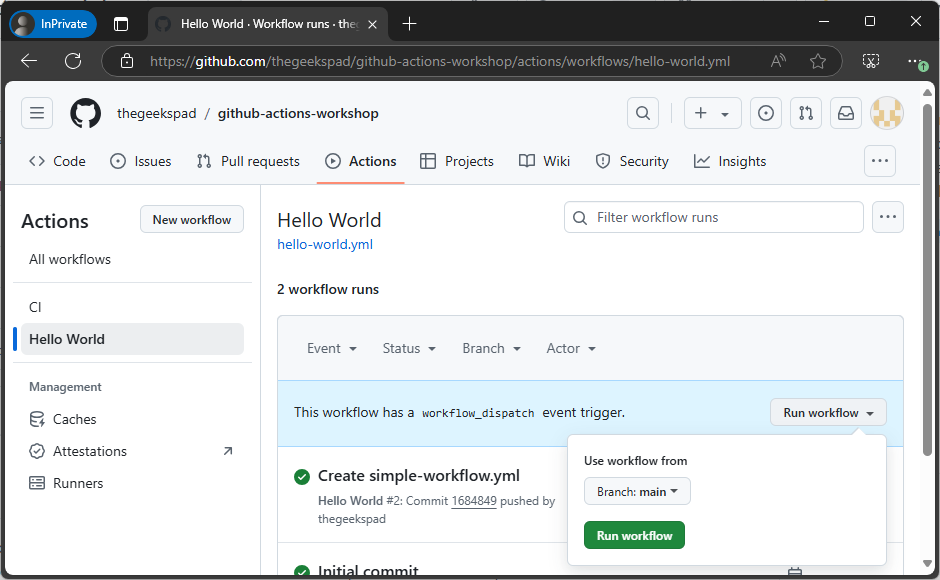Open the hello-world.yml file link

click(325, 244)
